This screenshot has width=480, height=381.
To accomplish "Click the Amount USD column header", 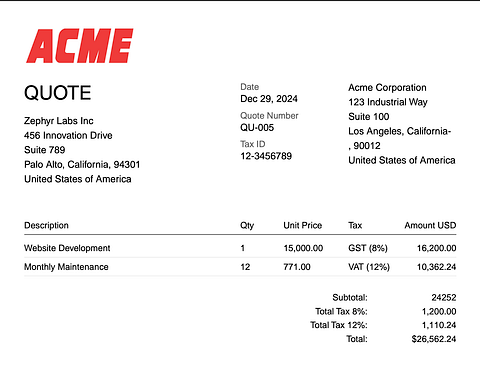I will click(x=430, y=225).
